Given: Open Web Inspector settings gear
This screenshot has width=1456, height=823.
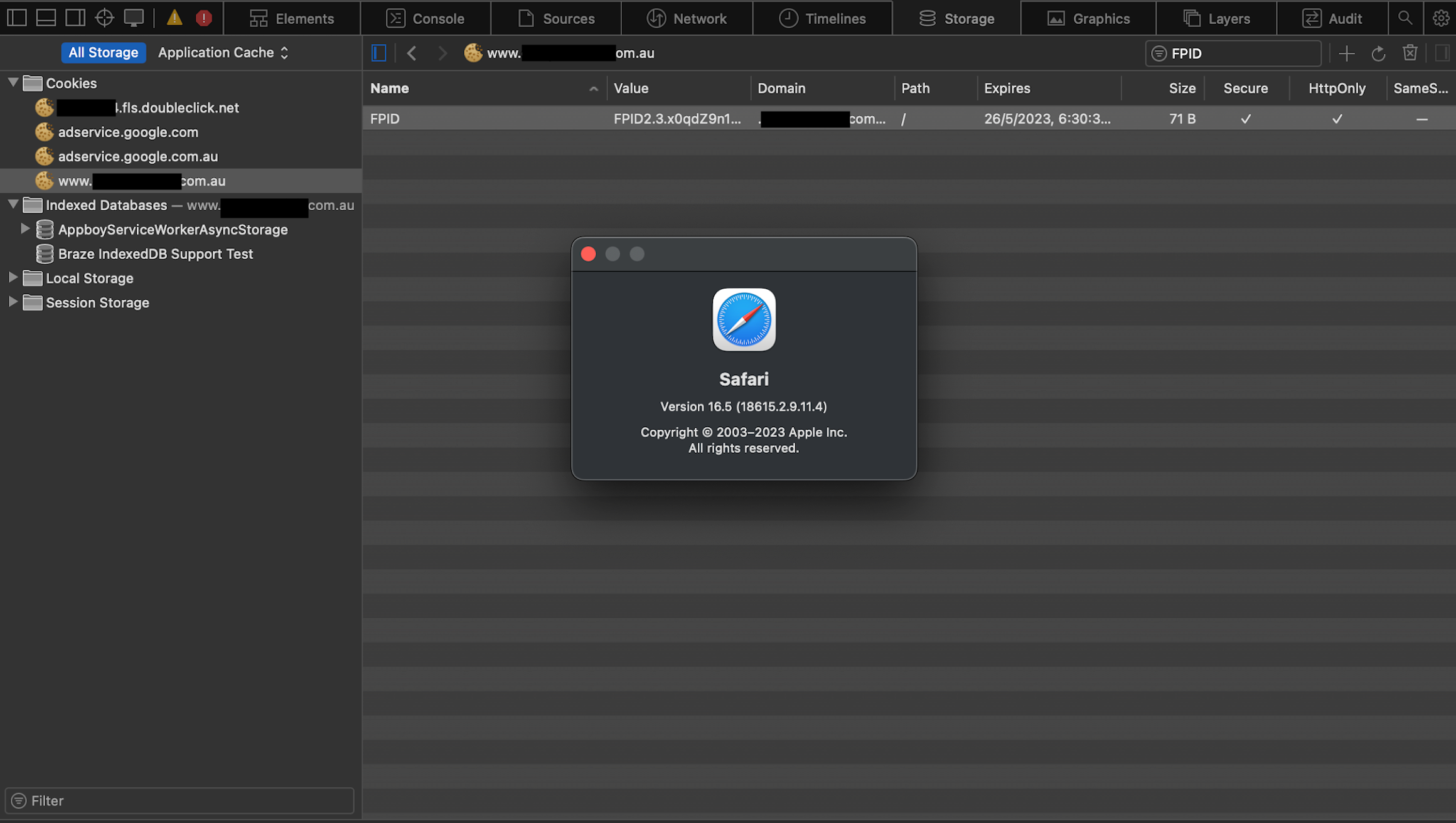Looking at the screenshot, I should click(x=1440, y=18).
